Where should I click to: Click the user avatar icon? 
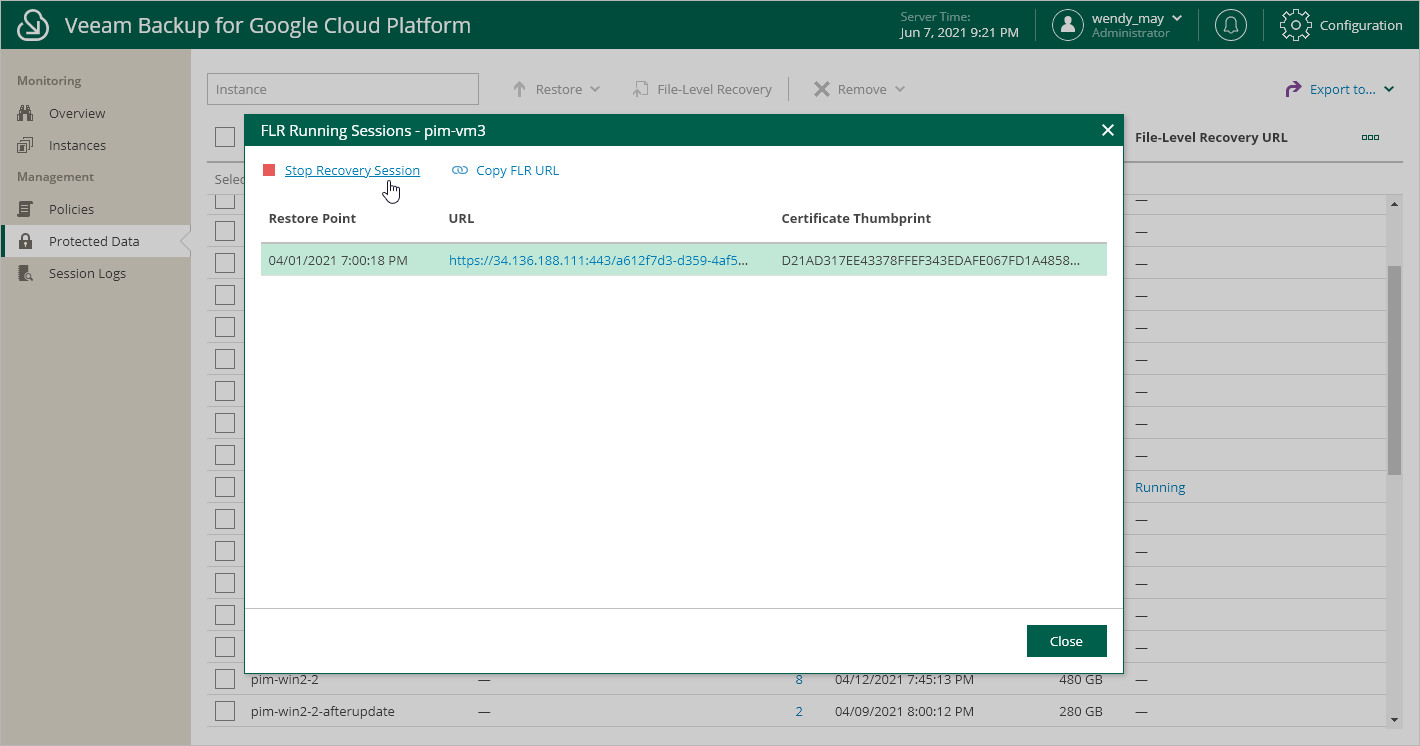pos(1068,25)
